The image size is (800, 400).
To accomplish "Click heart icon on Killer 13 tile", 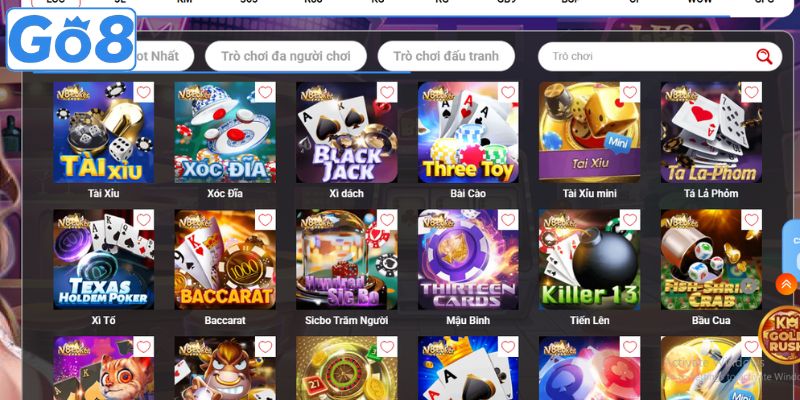I will coord(630,220).
